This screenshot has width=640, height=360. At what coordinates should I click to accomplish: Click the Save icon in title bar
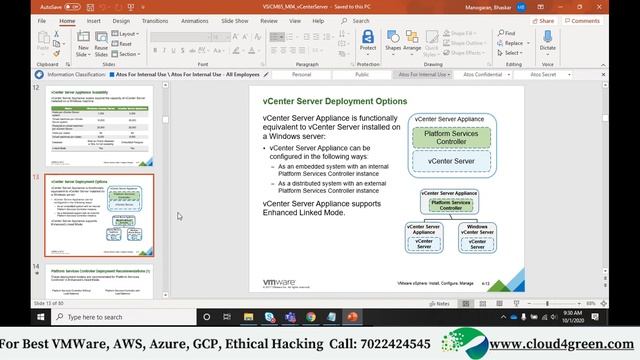pos(91,7)
